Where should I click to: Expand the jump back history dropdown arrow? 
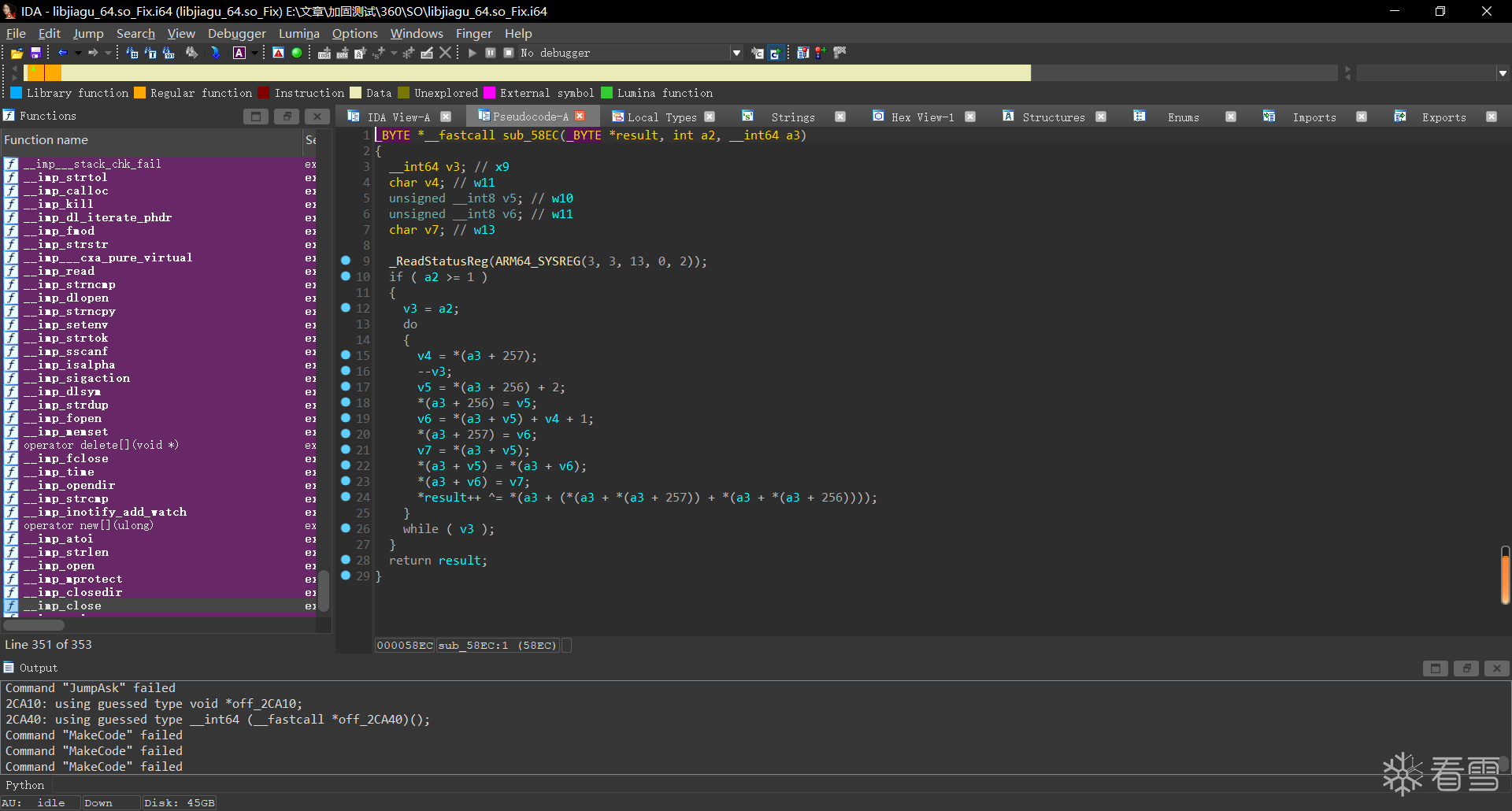78,53
